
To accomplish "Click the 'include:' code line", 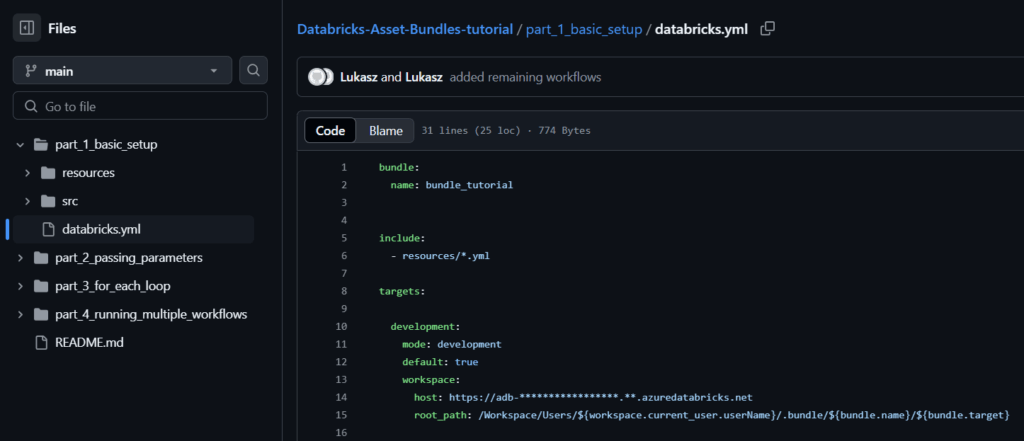I will 401,238.
